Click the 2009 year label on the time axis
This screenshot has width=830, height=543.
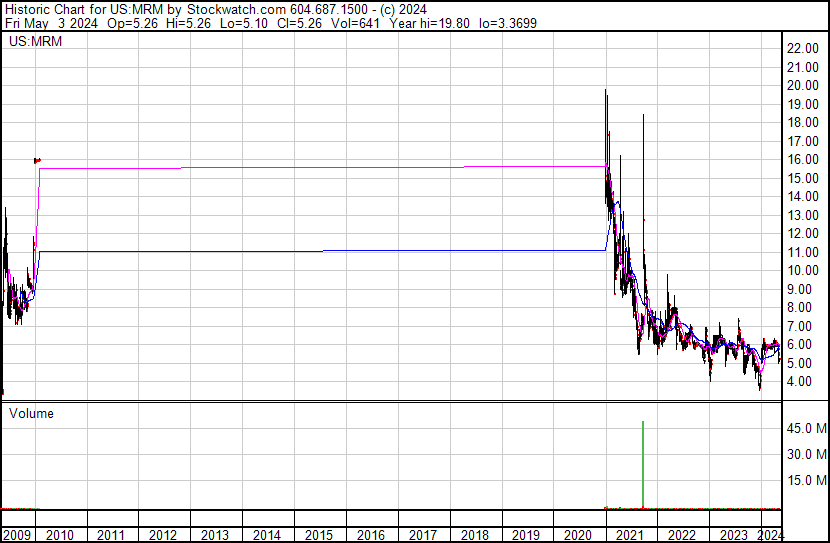tap(17, 535)
